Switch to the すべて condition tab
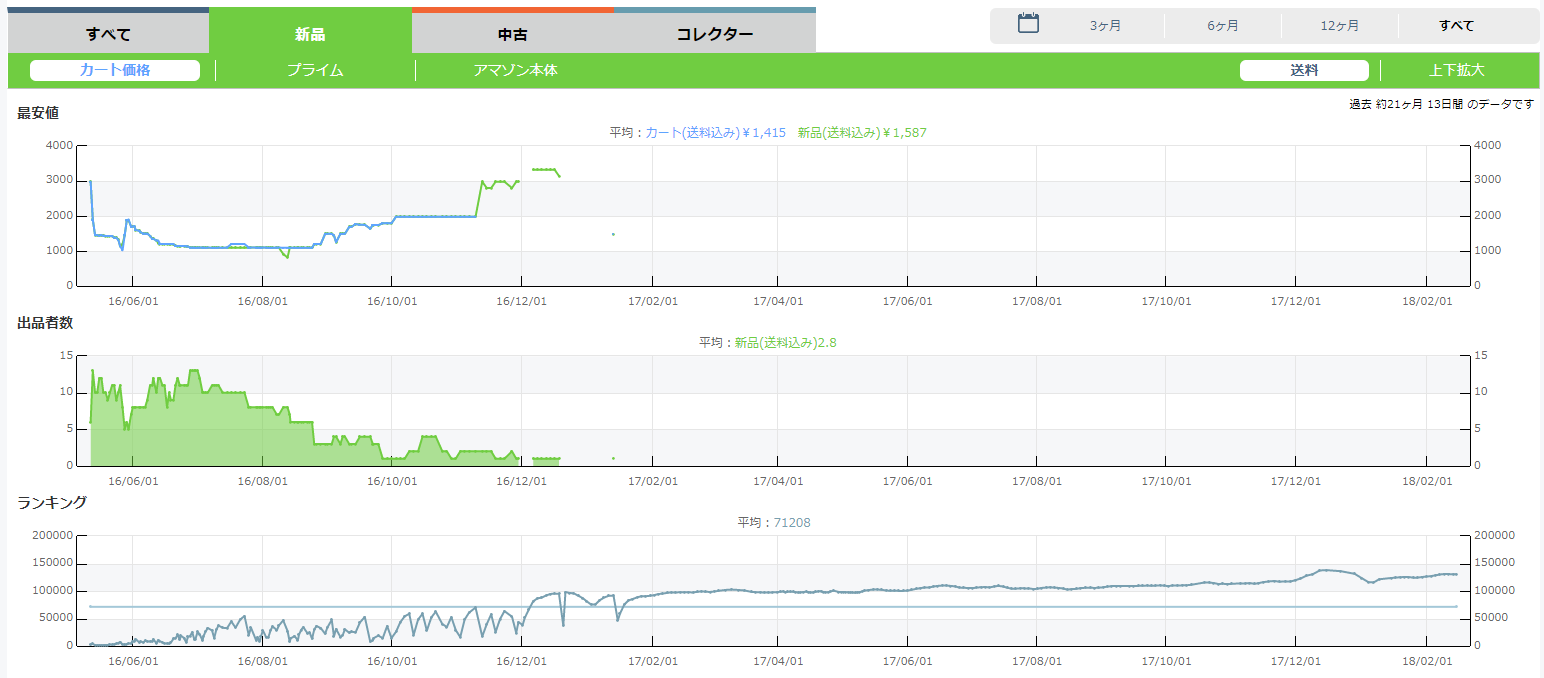This screenshot has height=678, width=1544. (x=108, y=34)
